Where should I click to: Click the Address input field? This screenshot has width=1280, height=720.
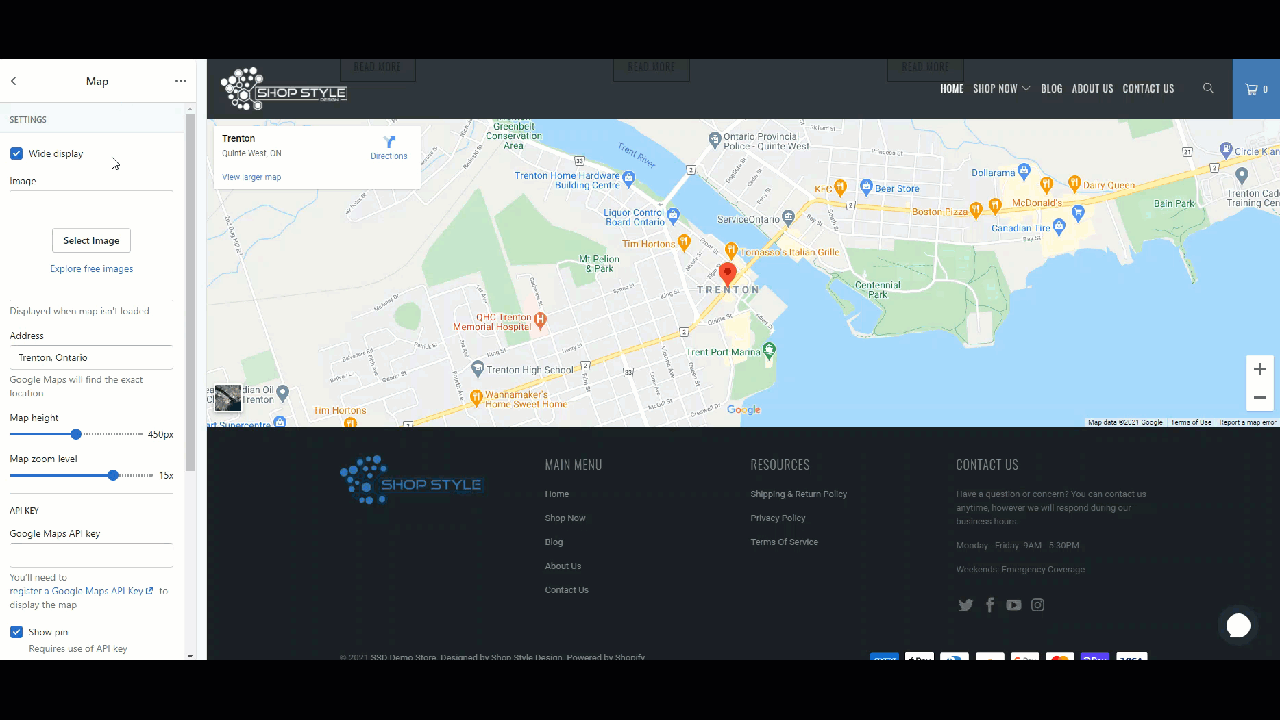(91, 358)
